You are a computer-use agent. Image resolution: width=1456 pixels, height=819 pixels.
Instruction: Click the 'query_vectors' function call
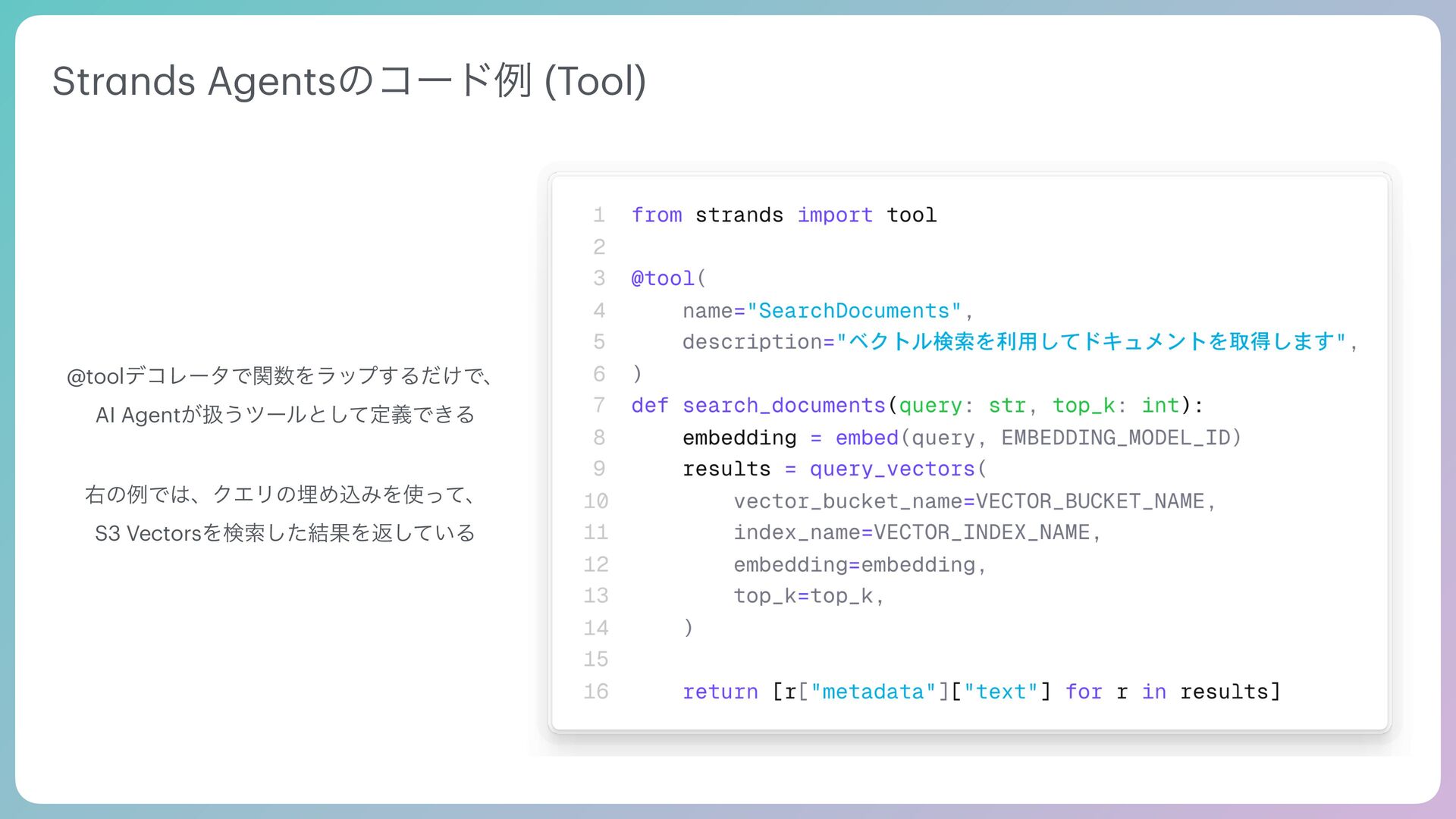point(892,469)
